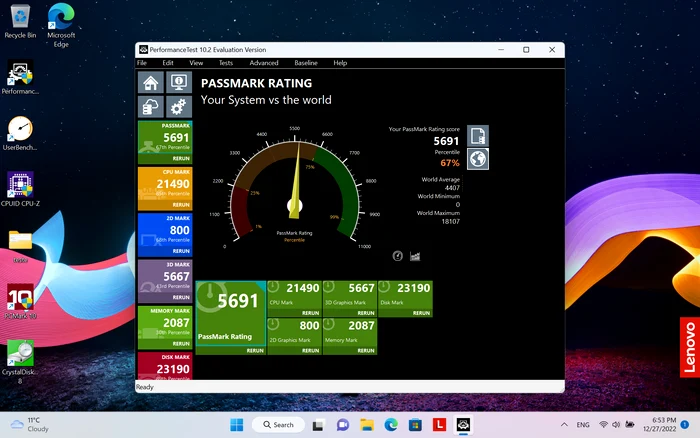Open the CrystalDiskMark desktop shortcut
The width and height of the screenshot is (700, 438).
coord(20,362)
